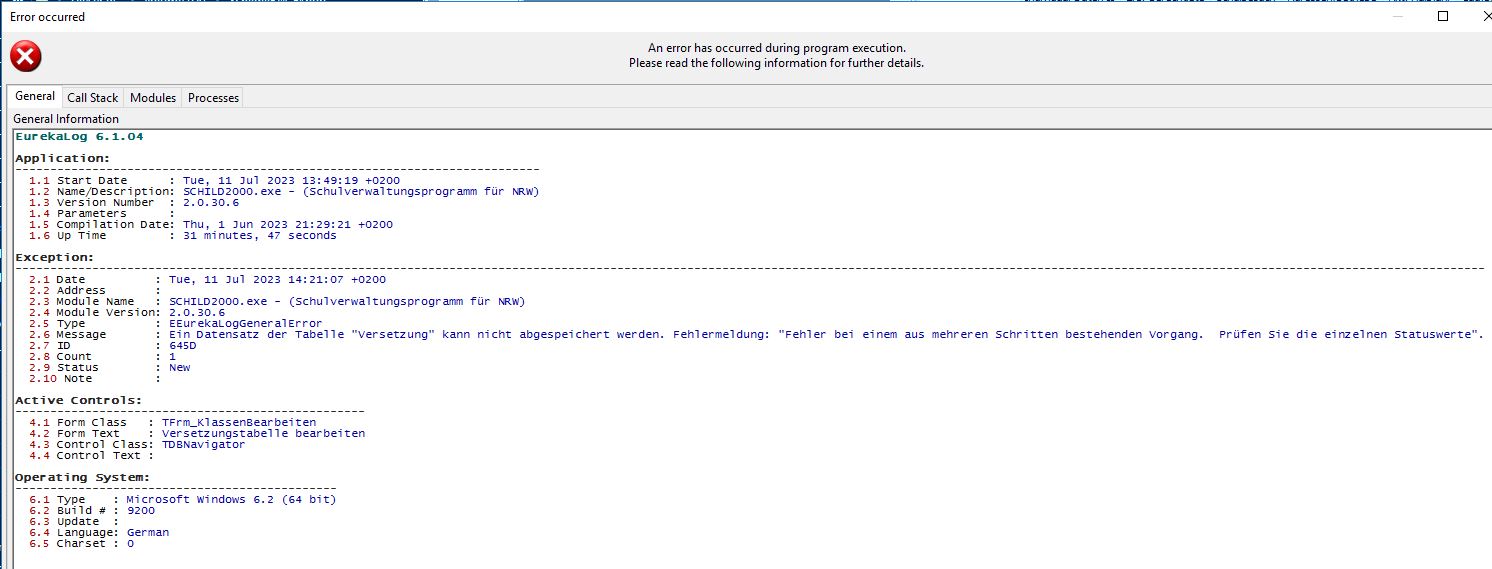Click the 'Please read the following information' line
The height and width of the screenshot is (569, 1492).
[776, 62]
